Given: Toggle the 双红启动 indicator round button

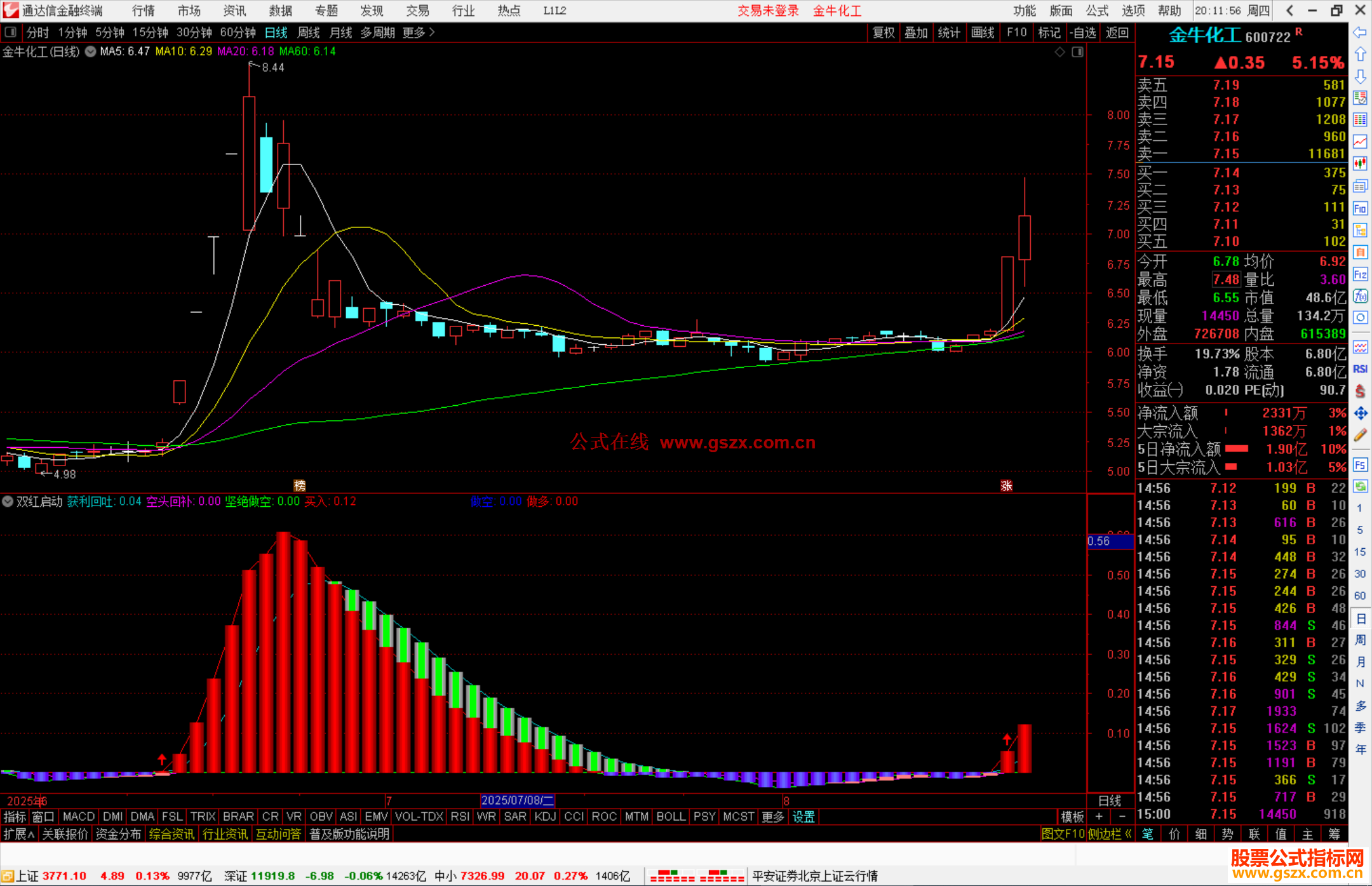Looking at the screenshot, I should (x=8, y=501).
